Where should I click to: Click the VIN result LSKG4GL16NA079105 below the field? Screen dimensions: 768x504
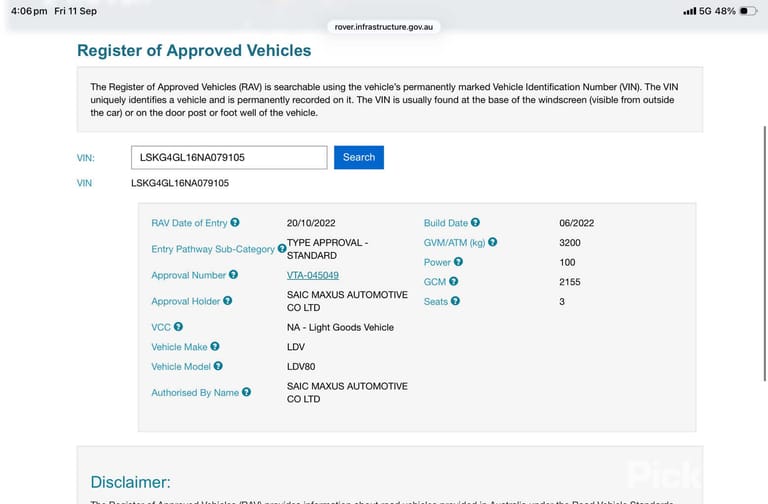180,183
